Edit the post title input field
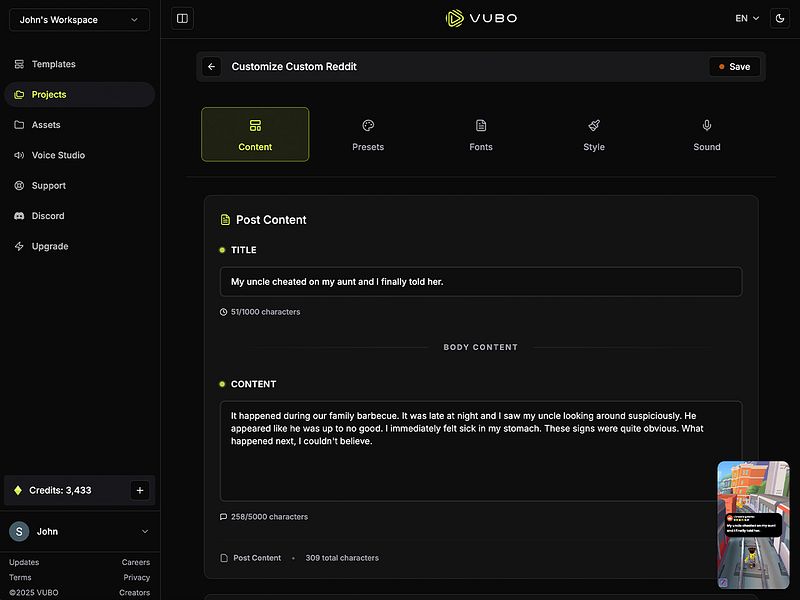The height and width of the screenshot is (600, 800). (480, 281)
